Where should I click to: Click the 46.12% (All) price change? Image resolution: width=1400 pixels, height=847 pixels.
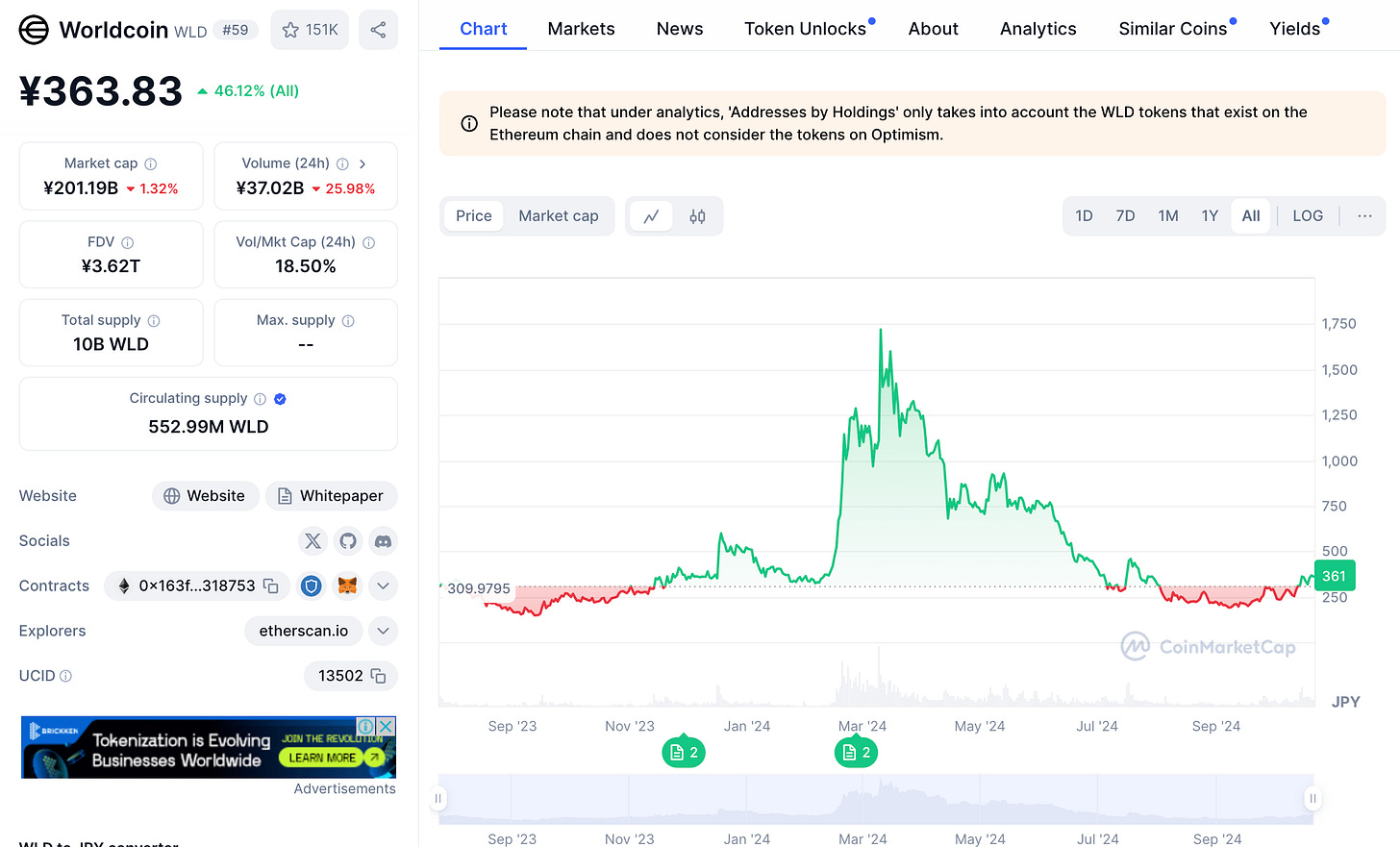coord(248,90)
